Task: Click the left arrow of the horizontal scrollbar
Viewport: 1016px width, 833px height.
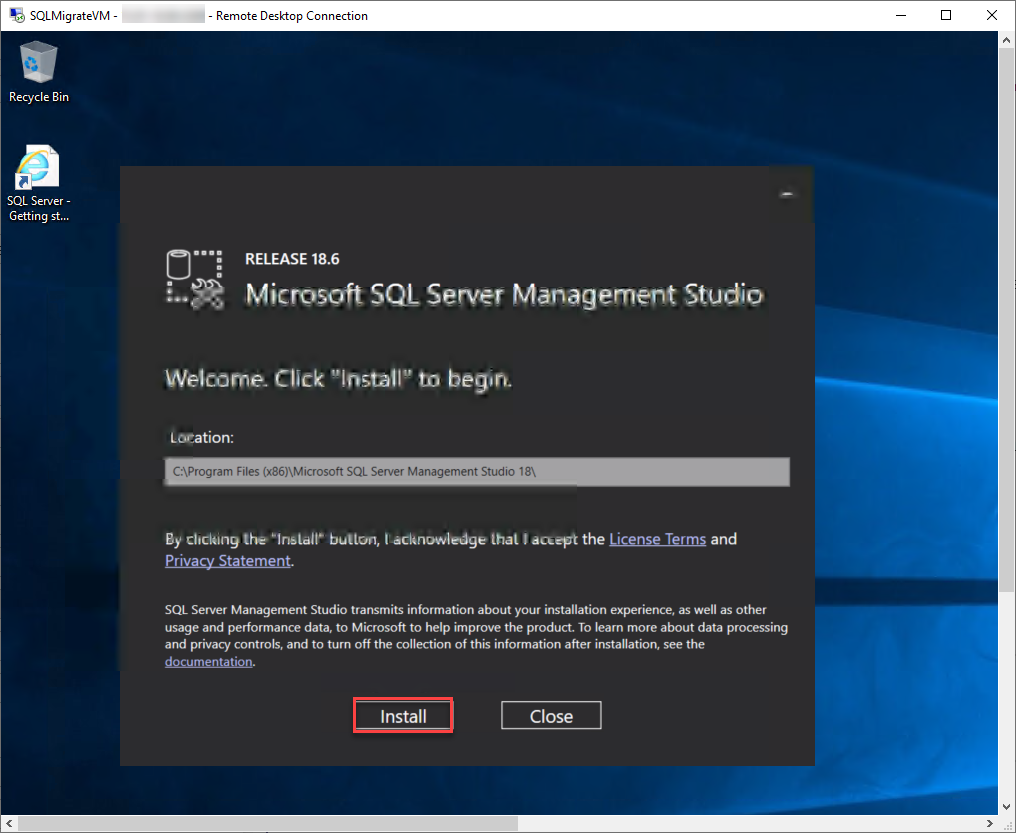Action: [7, 822]
